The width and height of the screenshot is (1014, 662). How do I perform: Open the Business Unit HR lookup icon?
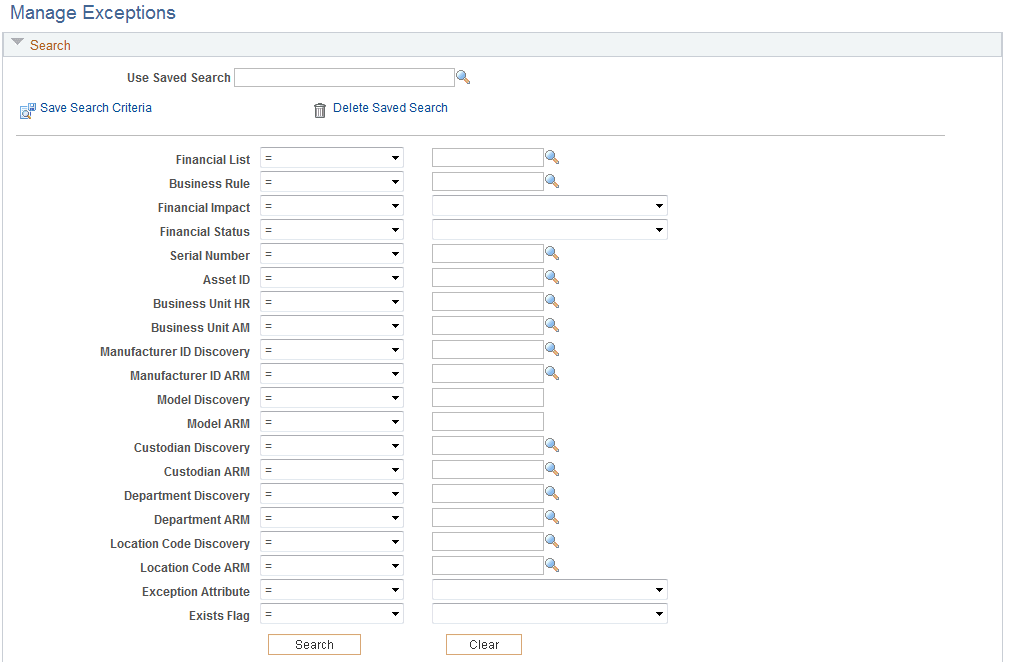tap(552, 301)
